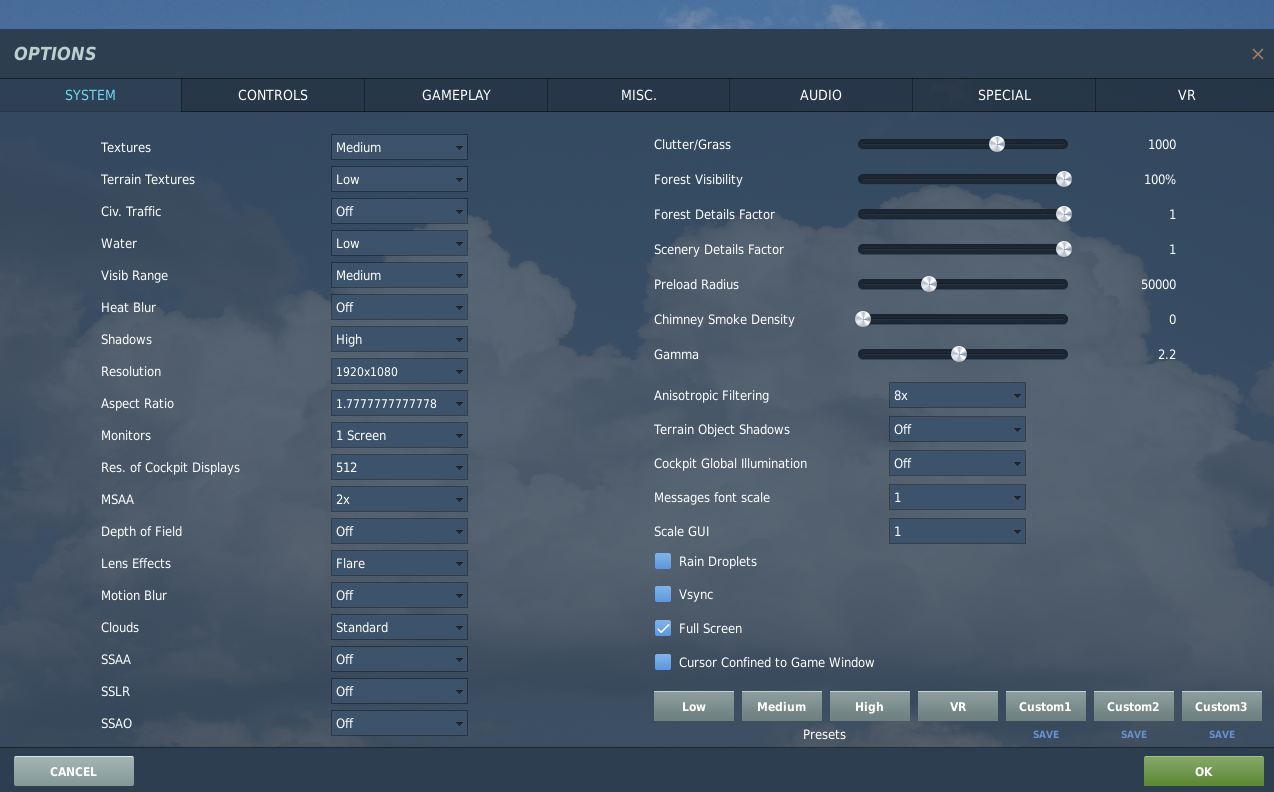Expand the Lens Effects dropdown
1274x792 pixels.
tap(399, 563)
